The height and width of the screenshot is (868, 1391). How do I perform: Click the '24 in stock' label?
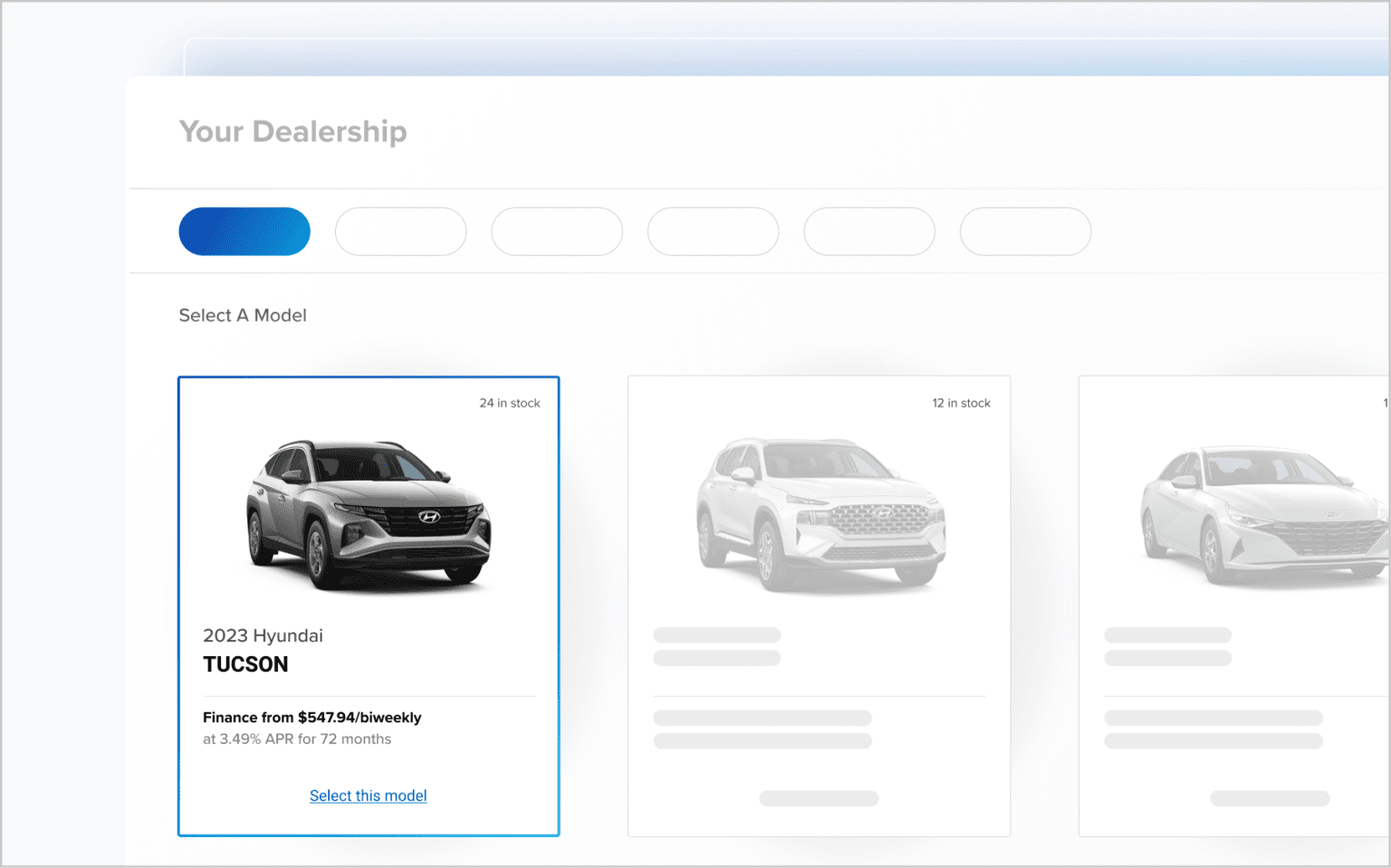click(x=510, y=403)
